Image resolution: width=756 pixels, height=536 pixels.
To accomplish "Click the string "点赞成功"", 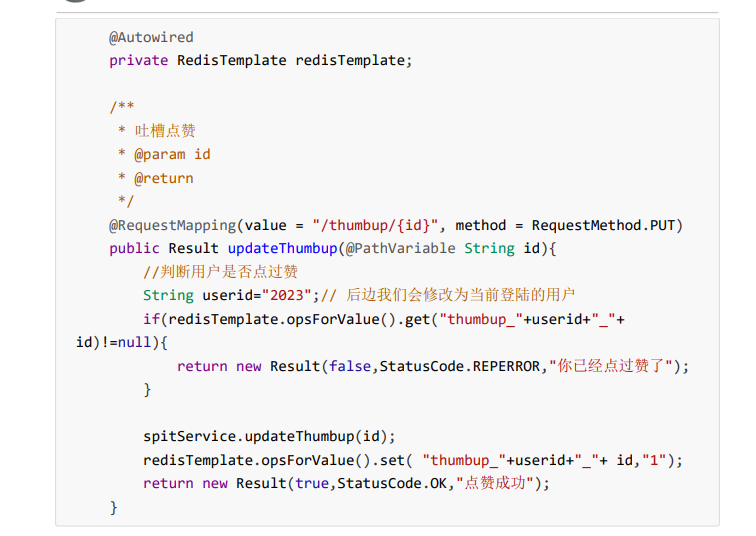I will (x=495, y=483).
